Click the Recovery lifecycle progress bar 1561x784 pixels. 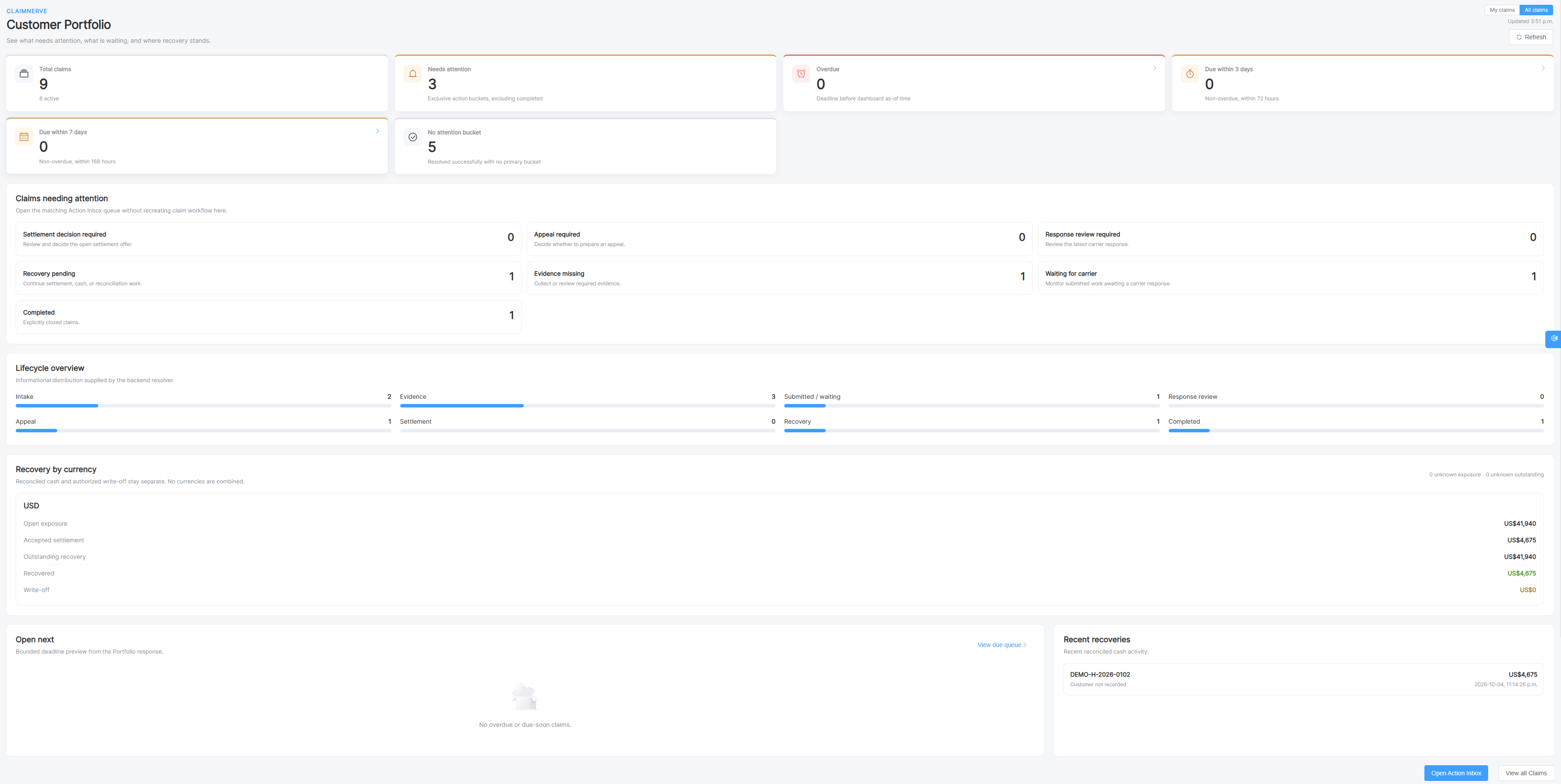pos(971,431)
